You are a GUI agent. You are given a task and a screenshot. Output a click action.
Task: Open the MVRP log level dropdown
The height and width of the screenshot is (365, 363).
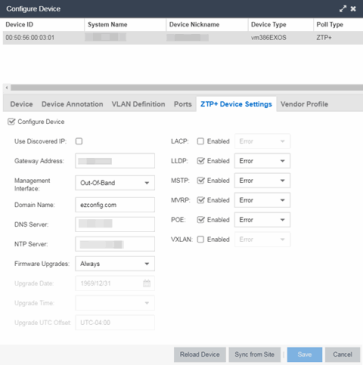[x=262, y=200]
